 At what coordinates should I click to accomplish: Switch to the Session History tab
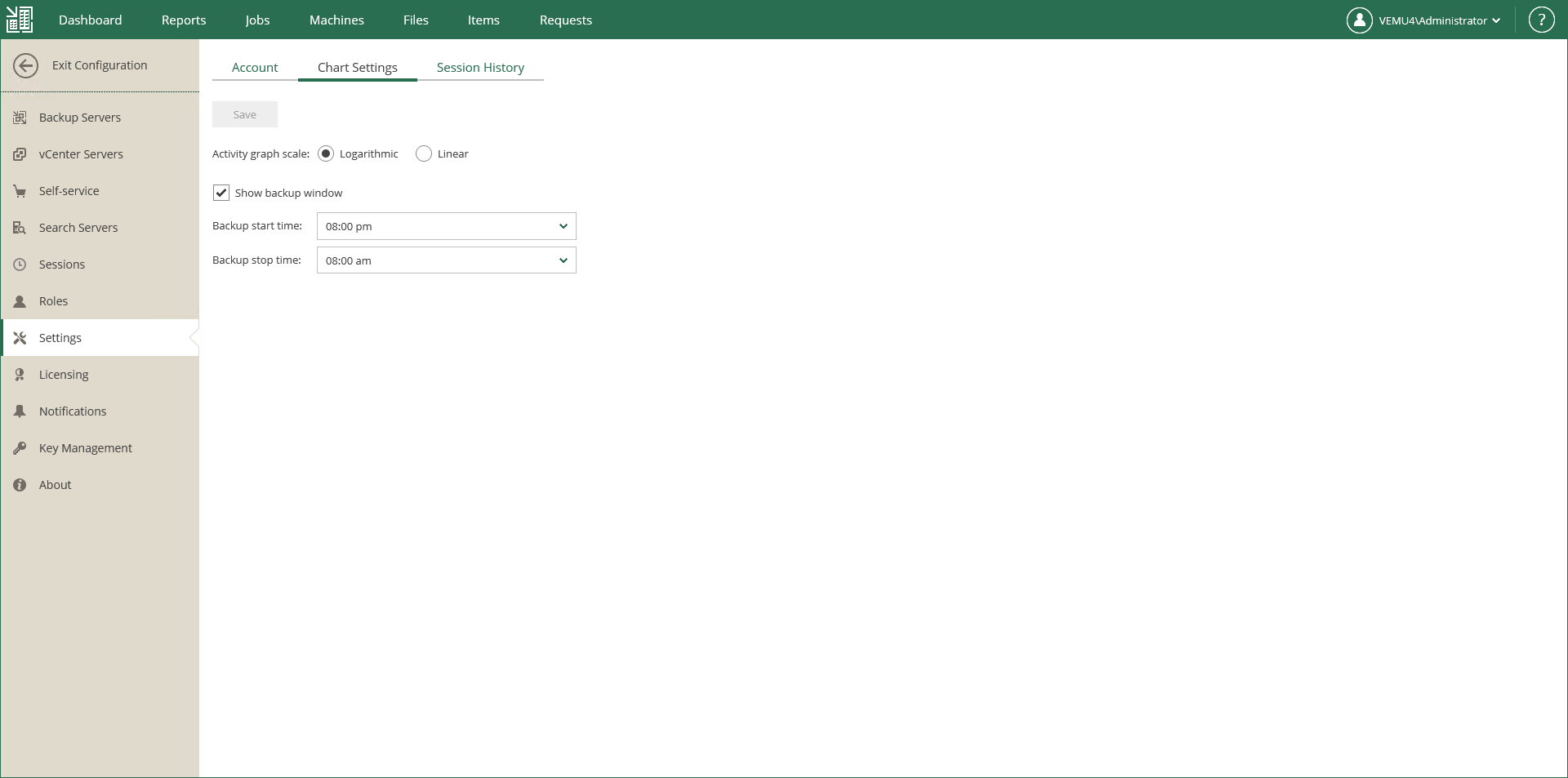point(480,68)
